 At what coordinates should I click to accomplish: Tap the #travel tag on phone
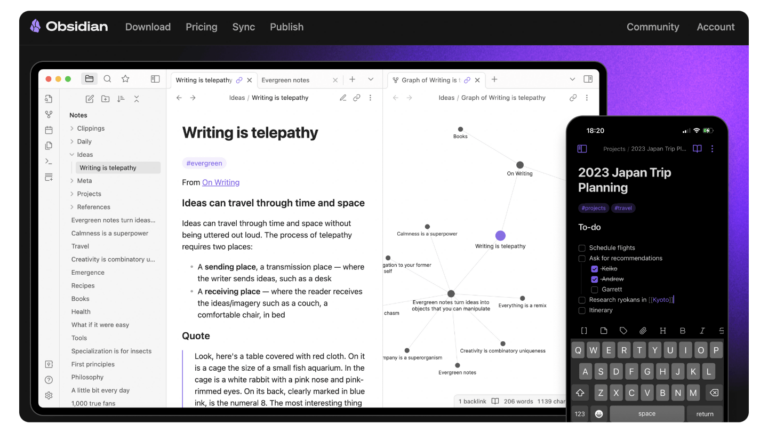(x=623, y=208)
